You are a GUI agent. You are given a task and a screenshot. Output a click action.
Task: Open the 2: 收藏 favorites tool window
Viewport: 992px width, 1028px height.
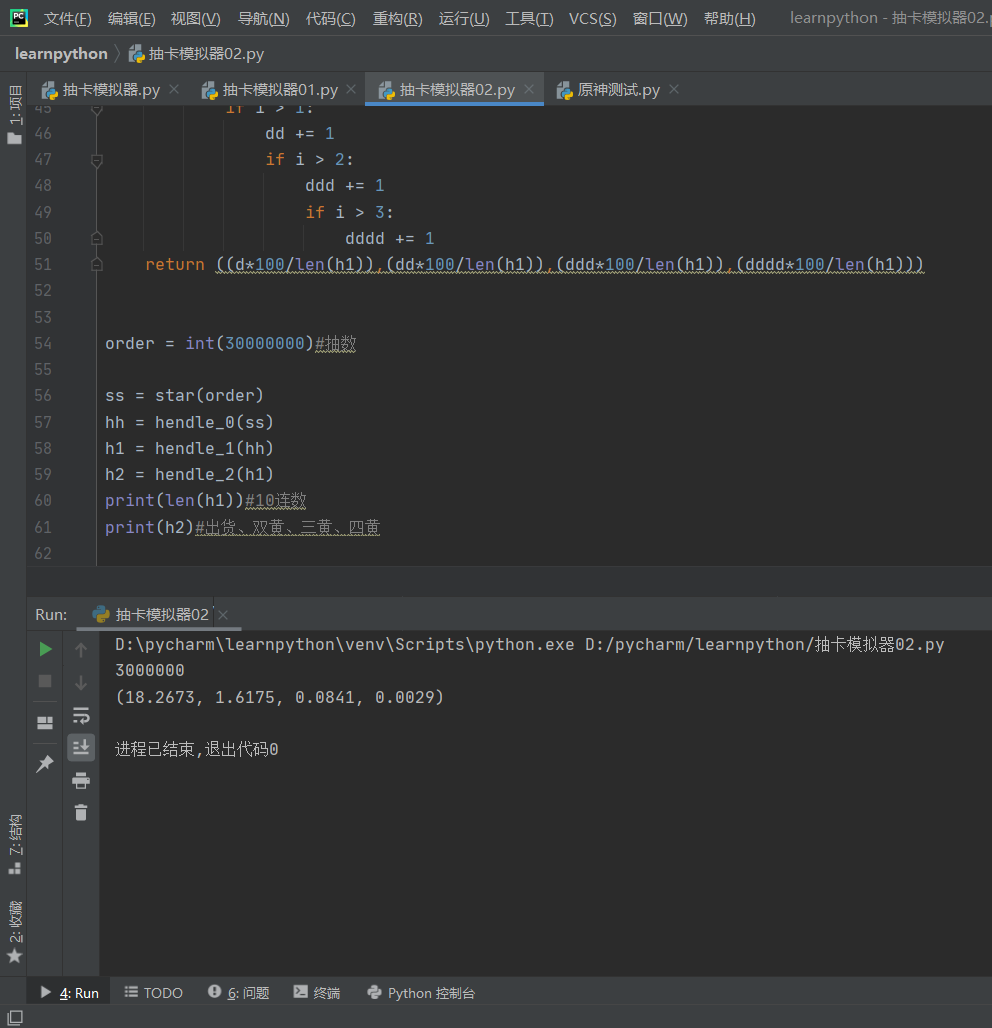[14, 932]
